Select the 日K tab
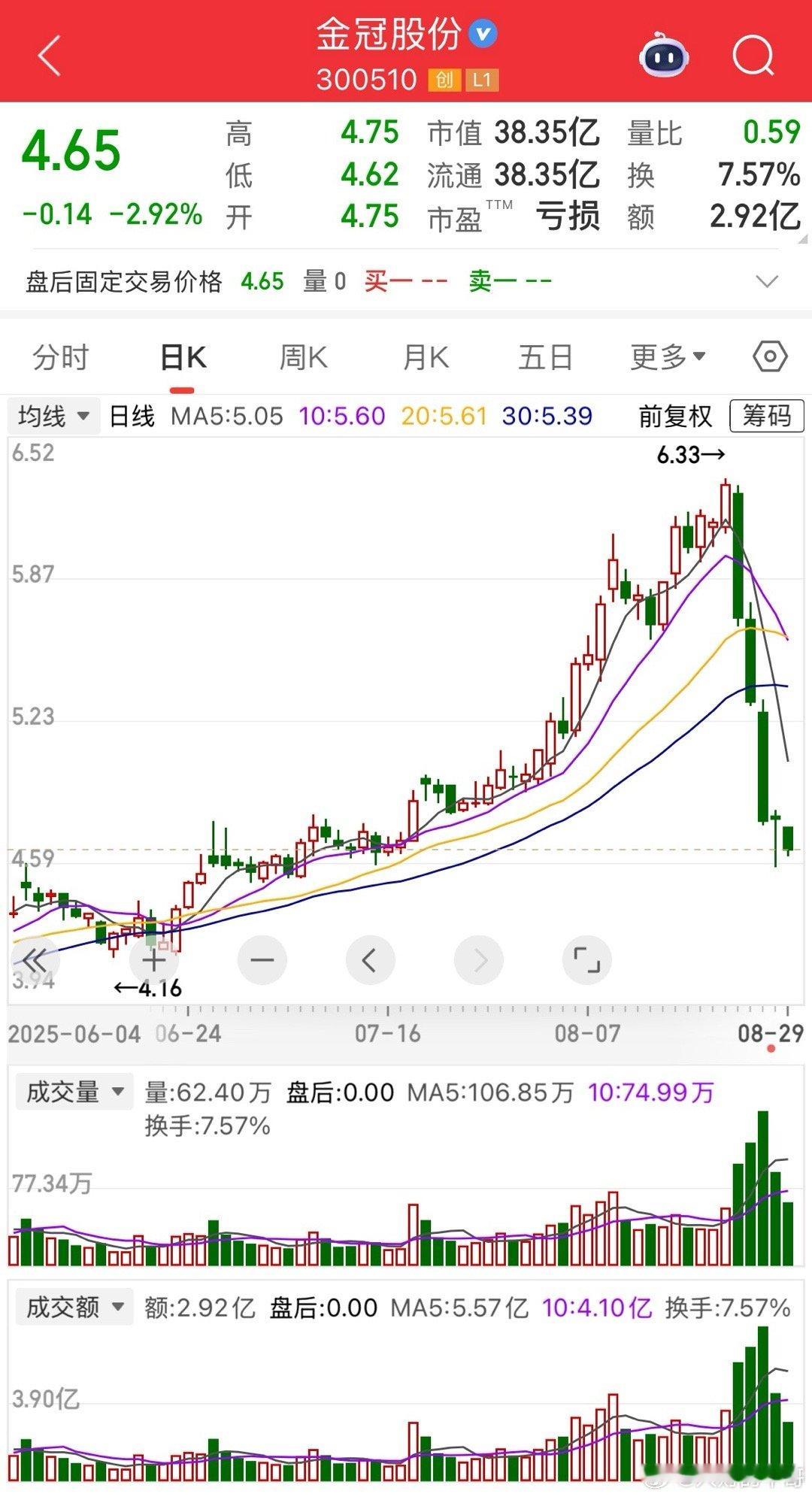 [183, 358]
